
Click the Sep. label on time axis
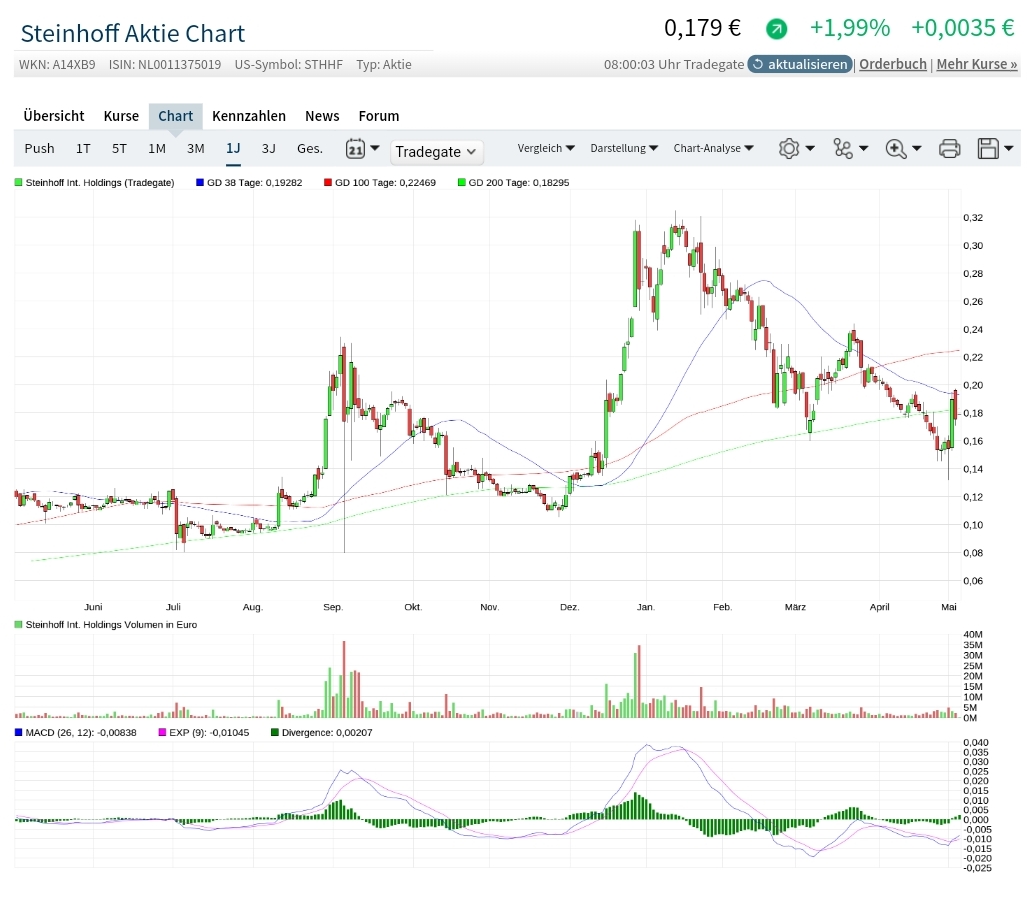click(x=333, y=607)
